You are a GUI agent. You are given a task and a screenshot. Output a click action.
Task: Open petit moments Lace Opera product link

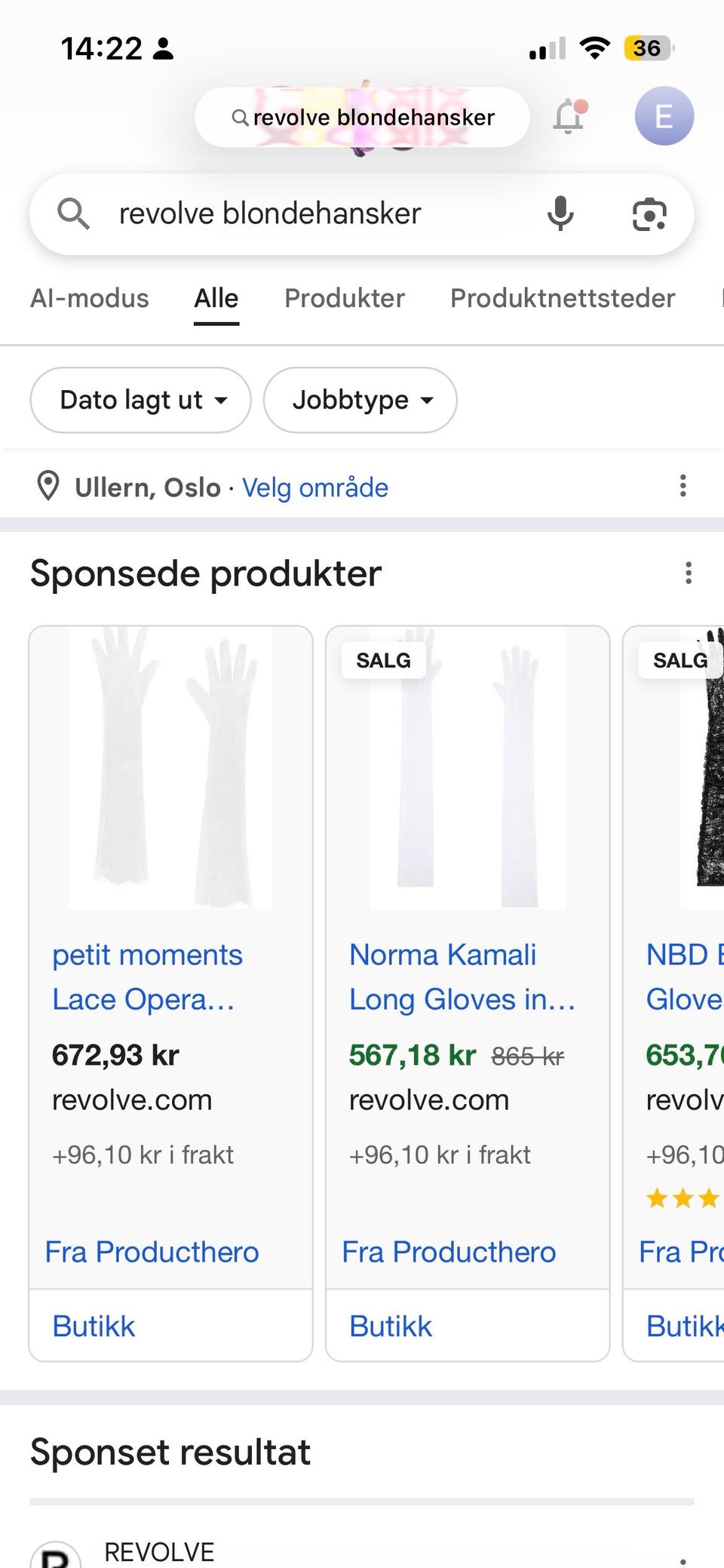coord(147,977)
